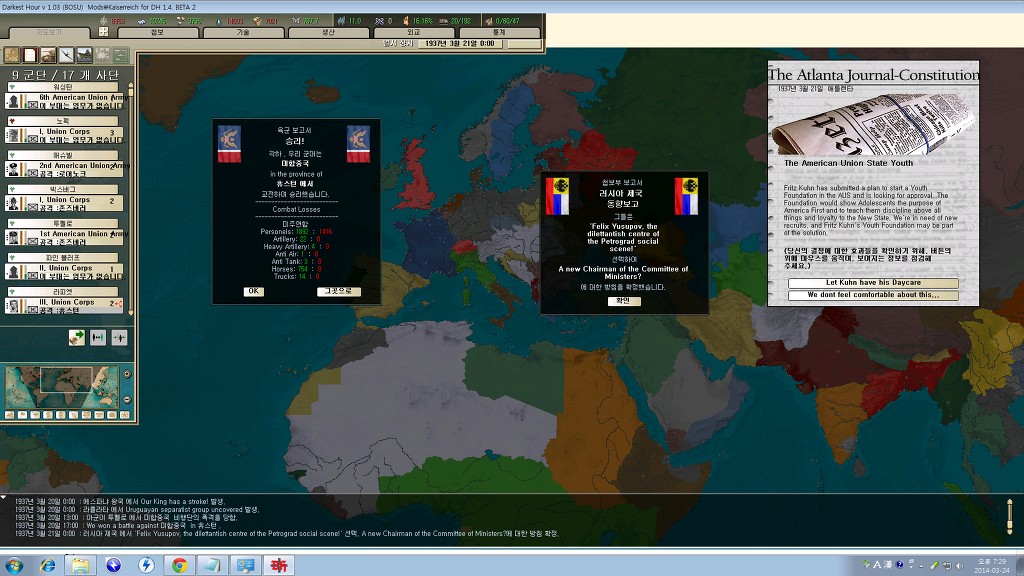1024x576 pixels.
Task: Click 확인 on the Russian Empire report
Action: click(x=624, y=301)
